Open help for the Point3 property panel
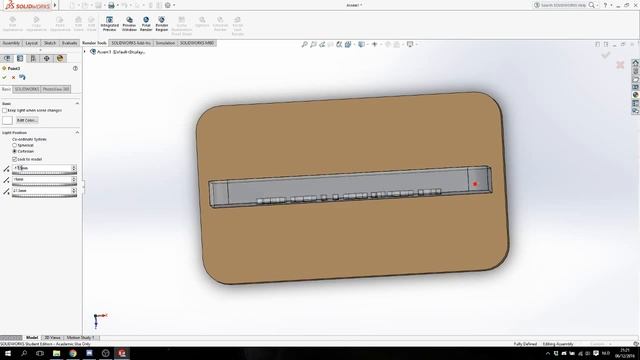 [x=75, y=69]
